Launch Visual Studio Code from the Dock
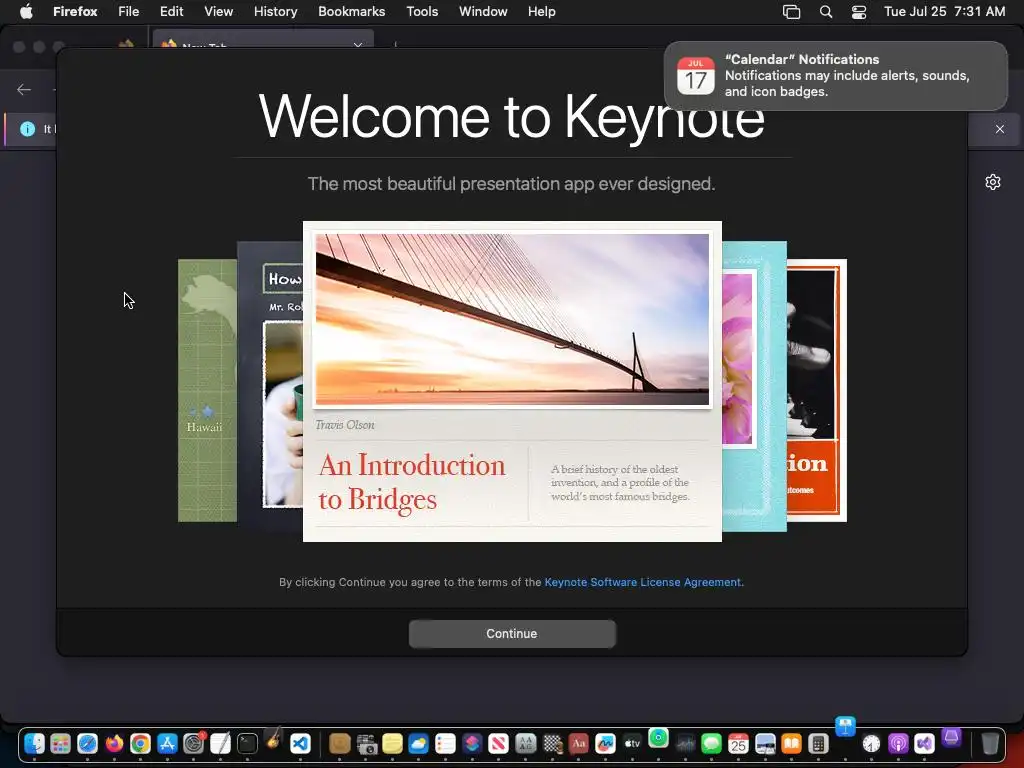The height and width of the screenshot is (768, 1024). pyautogui.click(x=300, y=743)
